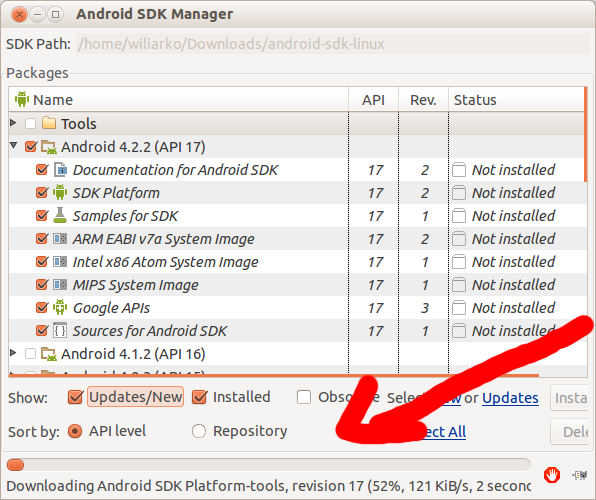The height and width of the screenshot is (500, 596).
Task: Click the Google APIs android icon
Action: [x=60, y=307]
